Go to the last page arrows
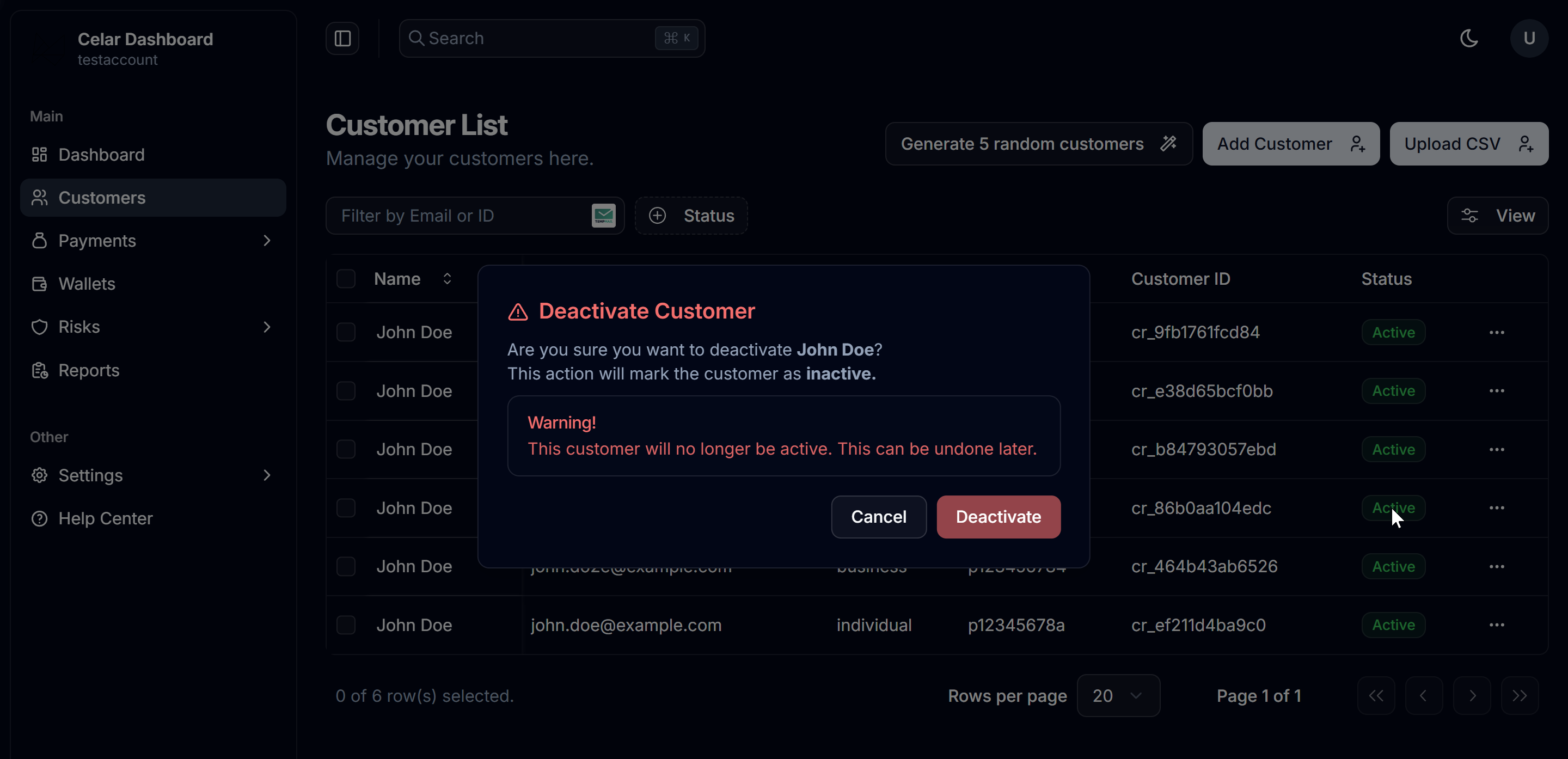 point(1520,696)
